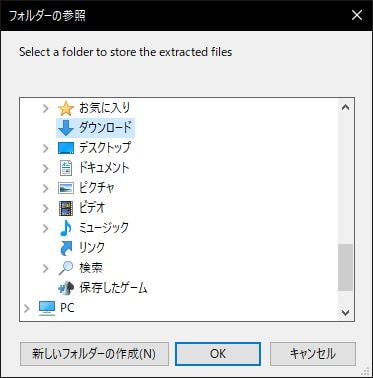This screenshot has width=373, height=378.
Task: Click the Documents page icon
Action: [x=66, y=168]
